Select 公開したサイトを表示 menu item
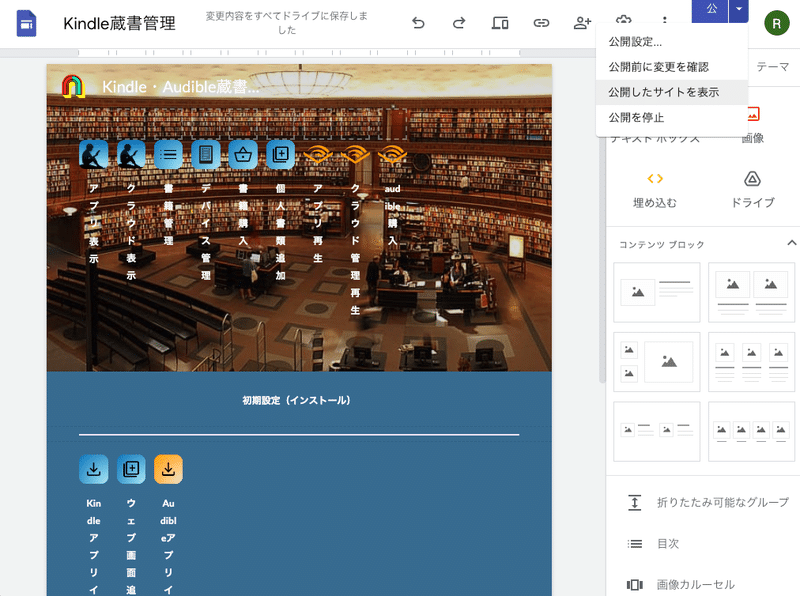 click(671, 92)
